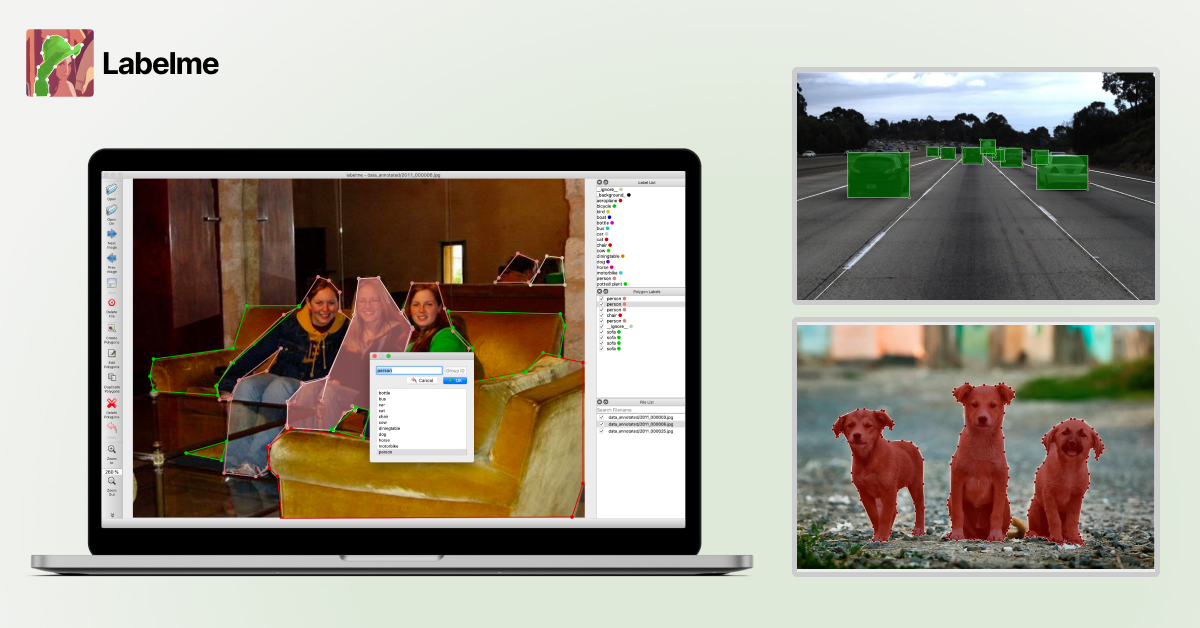Screen dimensions: 1200x628
Task: Select 'motorbike' in the label dialog list
Action: tap(386, 446)
